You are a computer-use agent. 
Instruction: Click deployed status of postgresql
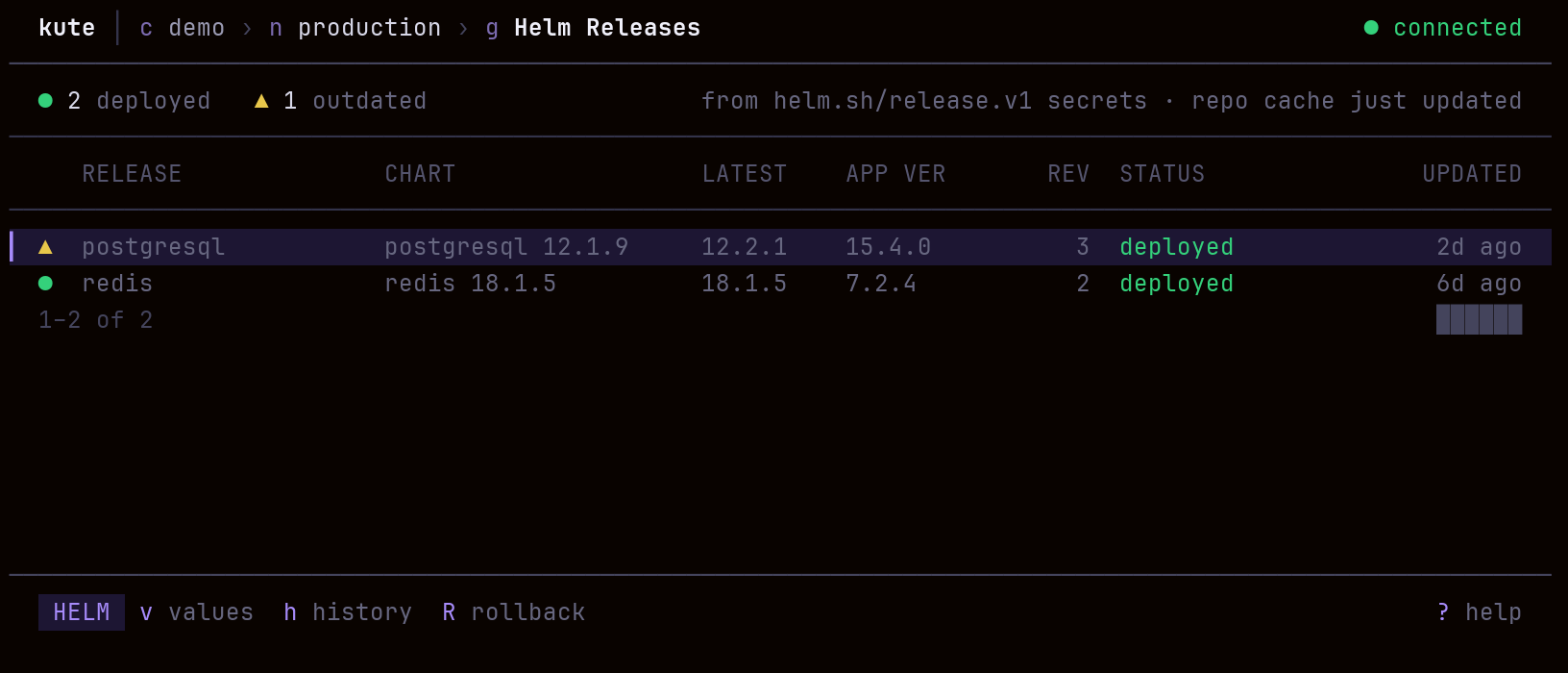click(x=1177, y=247)
